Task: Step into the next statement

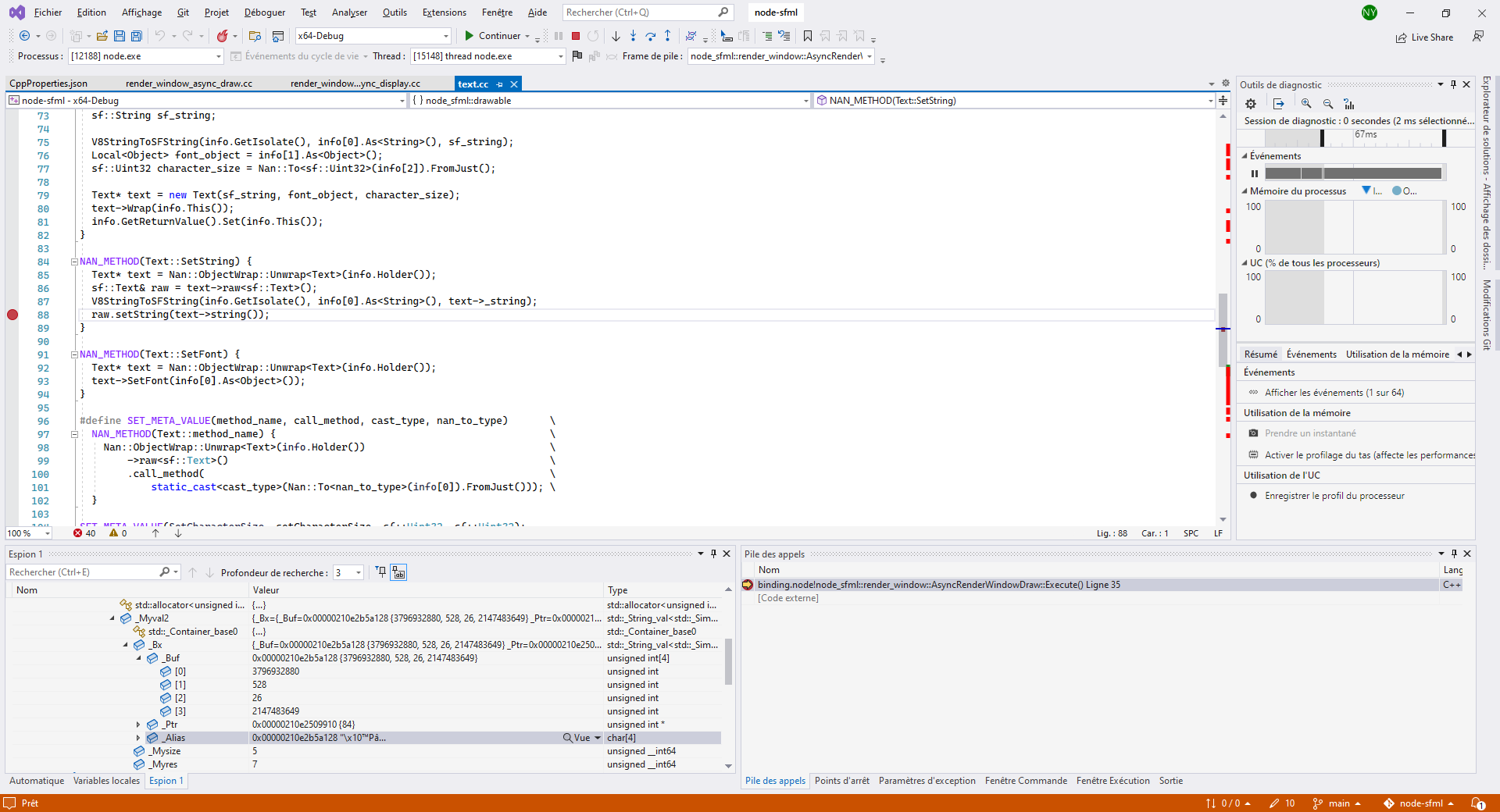Action: pyautogui.click(x=633, y=36)
